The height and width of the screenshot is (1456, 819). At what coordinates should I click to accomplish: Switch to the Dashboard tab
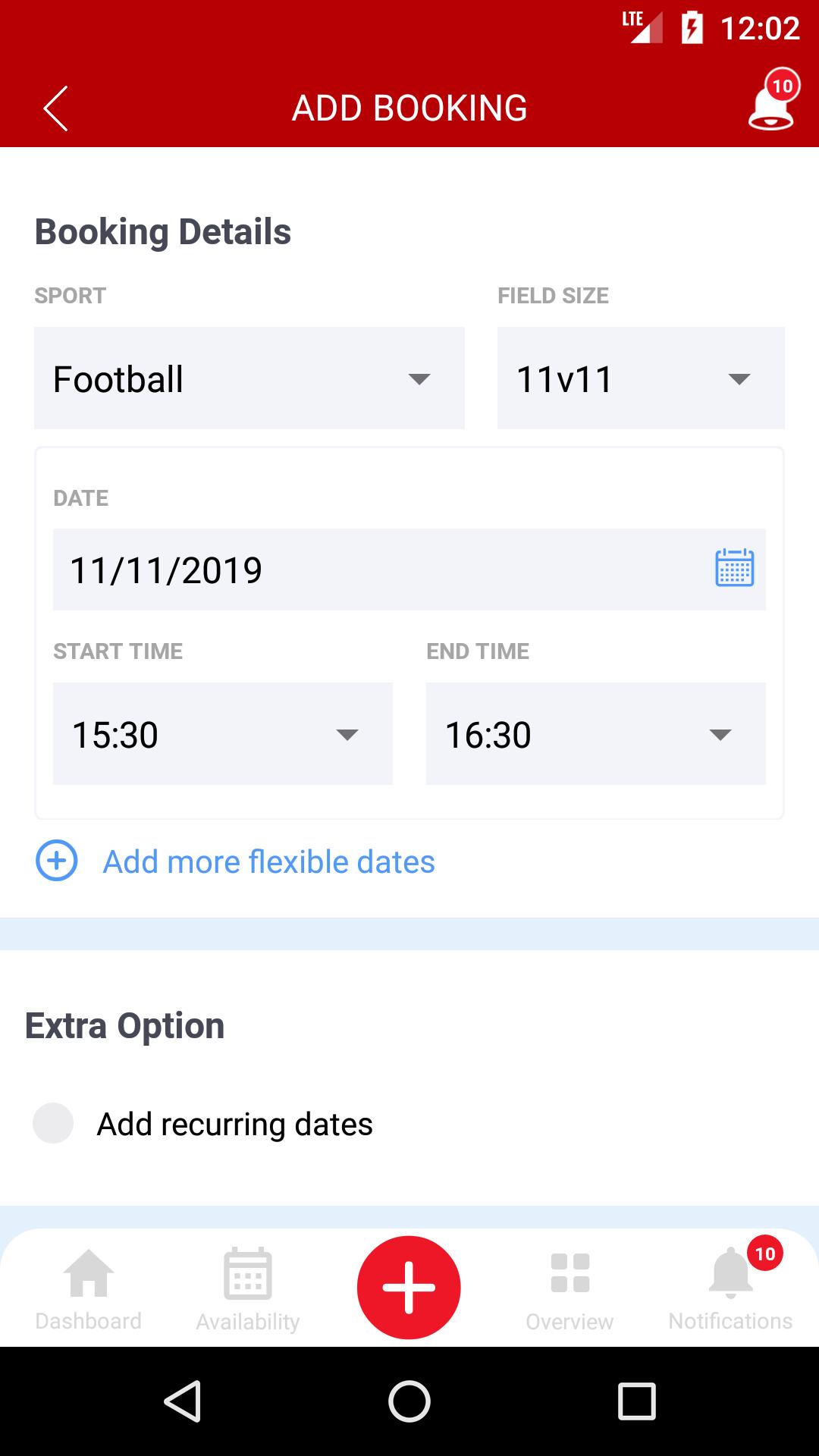pos(88,1289)
